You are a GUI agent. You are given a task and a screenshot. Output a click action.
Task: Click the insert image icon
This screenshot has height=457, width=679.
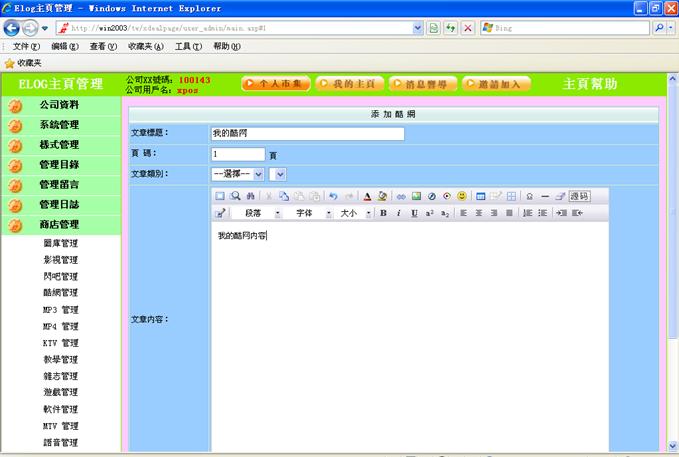[417, 196]
